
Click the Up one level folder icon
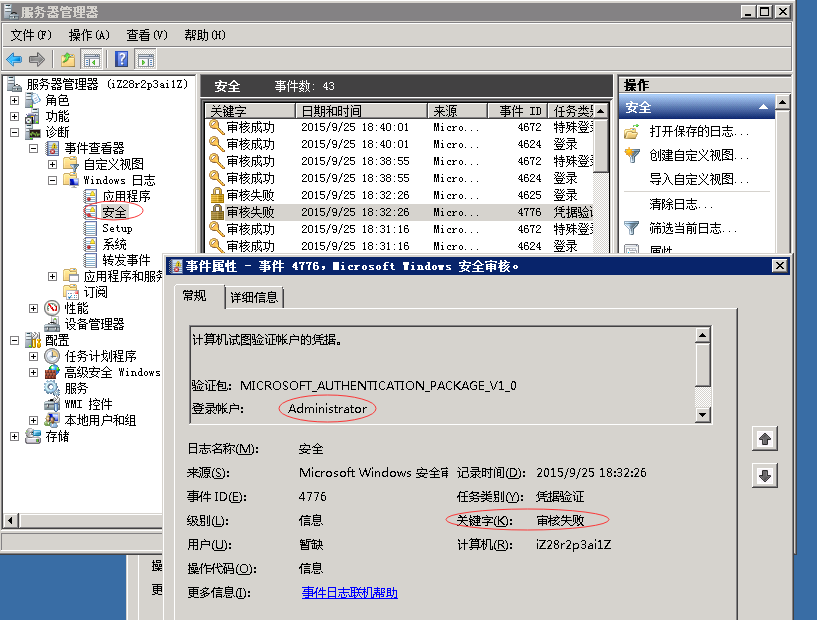coord(67,60)
